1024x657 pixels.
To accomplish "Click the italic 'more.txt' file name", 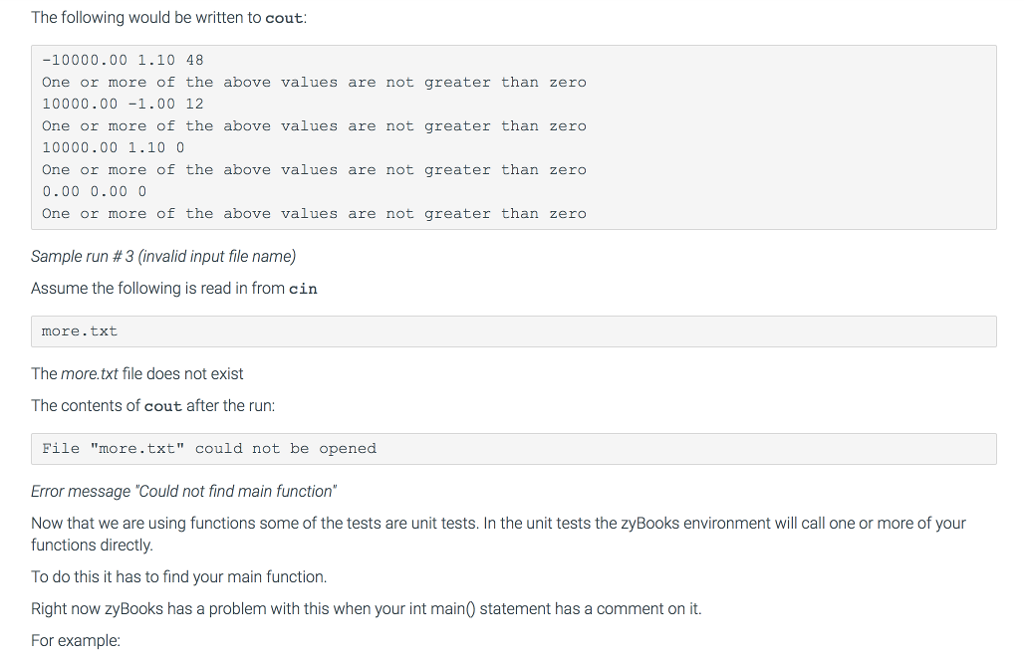I will (89, 374).
